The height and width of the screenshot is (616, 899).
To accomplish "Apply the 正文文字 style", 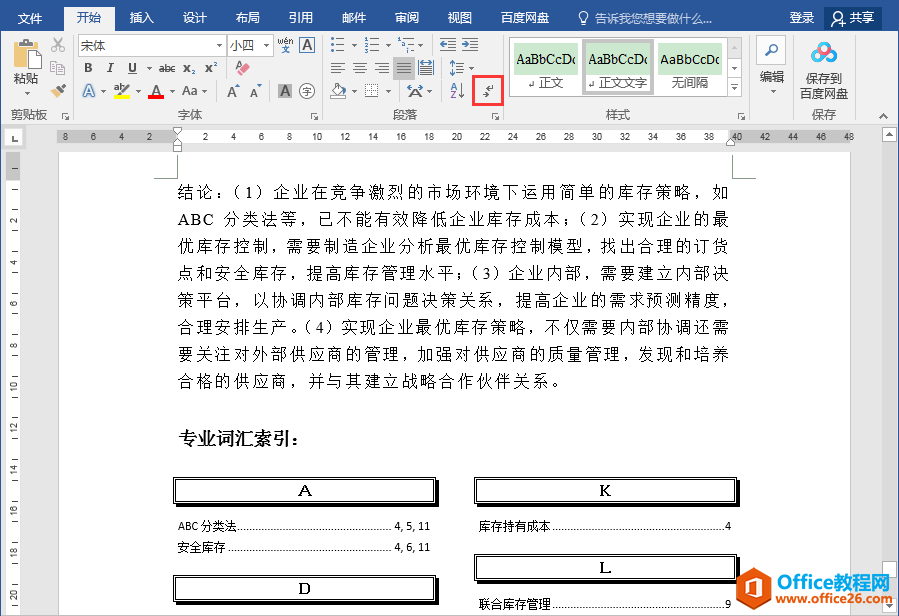I will click(x=617, y=68).
